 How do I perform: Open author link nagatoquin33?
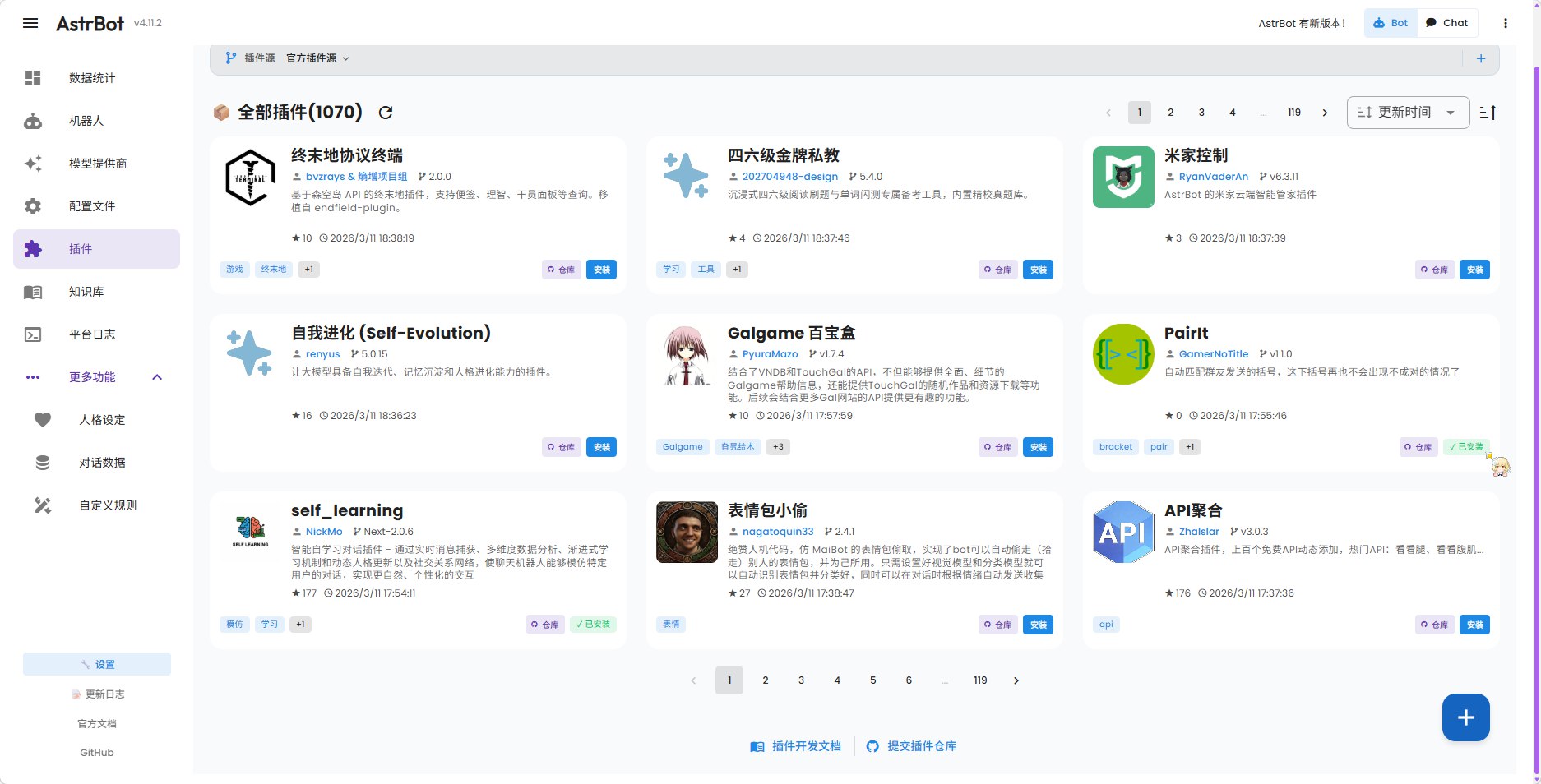[777, 532]
